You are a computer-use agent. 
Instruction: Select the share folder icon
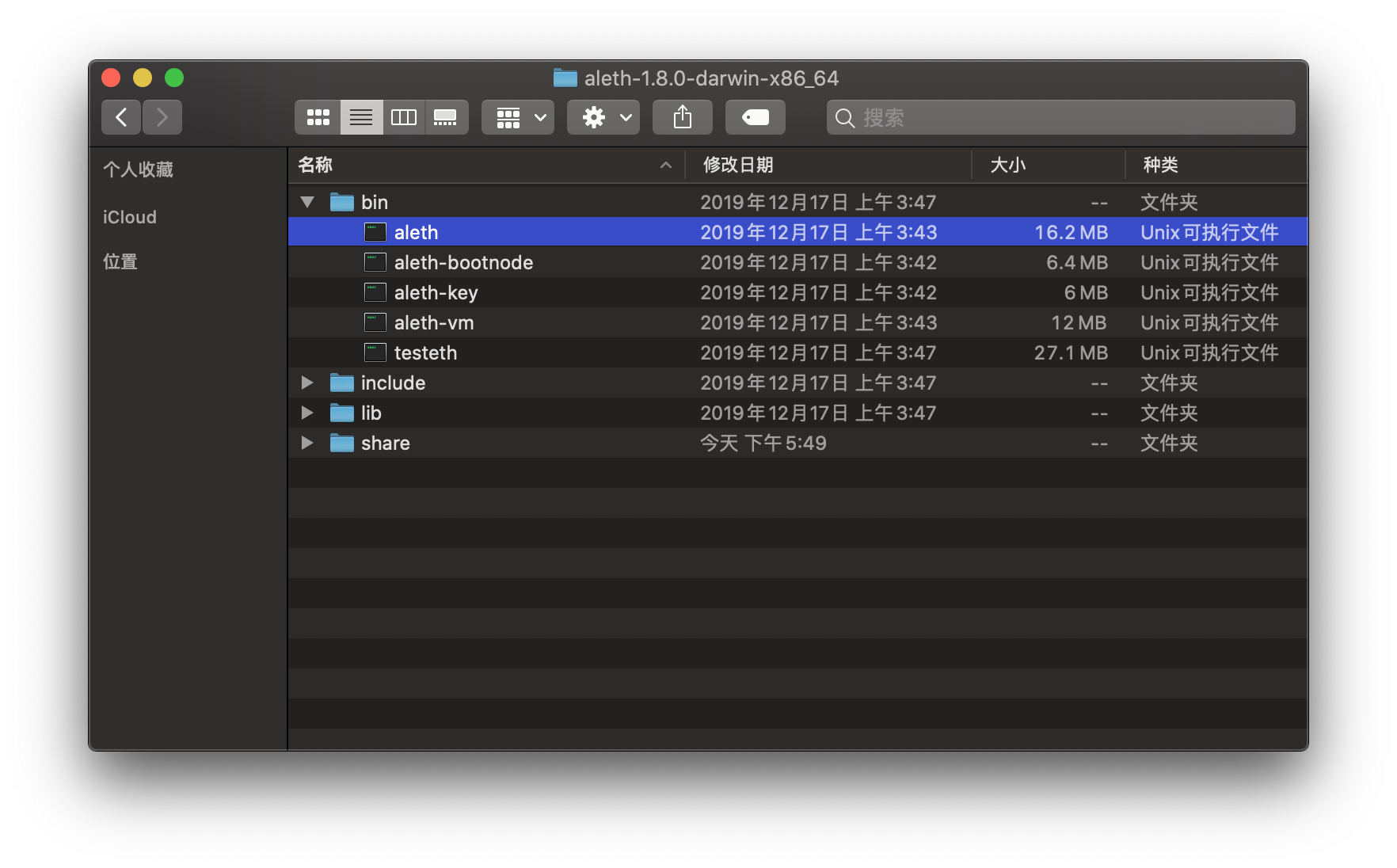pos(342,443)
